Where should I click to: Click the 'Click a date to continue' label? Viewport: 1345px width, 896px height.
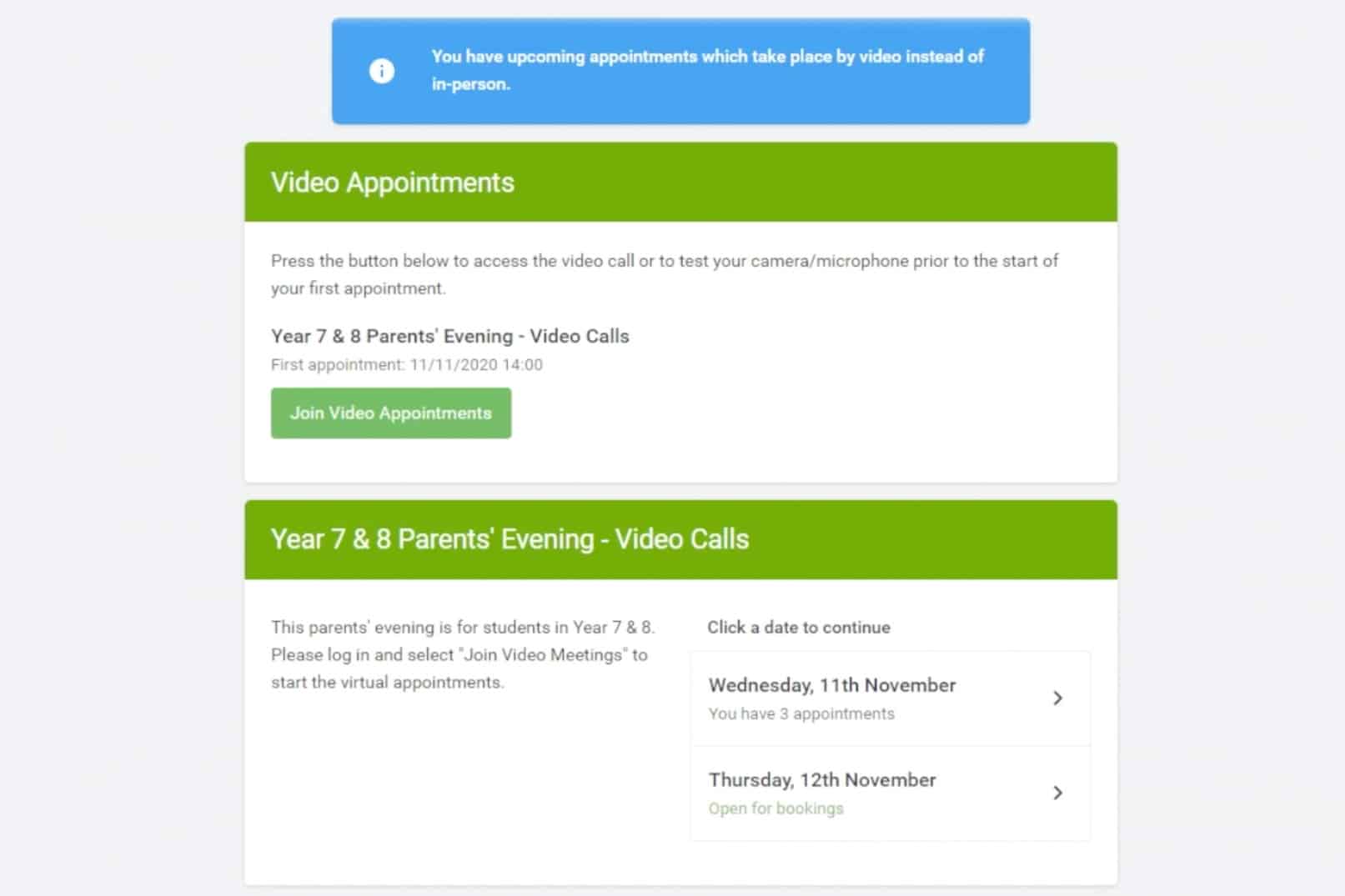pyautogui.click(x=798, y=628)
